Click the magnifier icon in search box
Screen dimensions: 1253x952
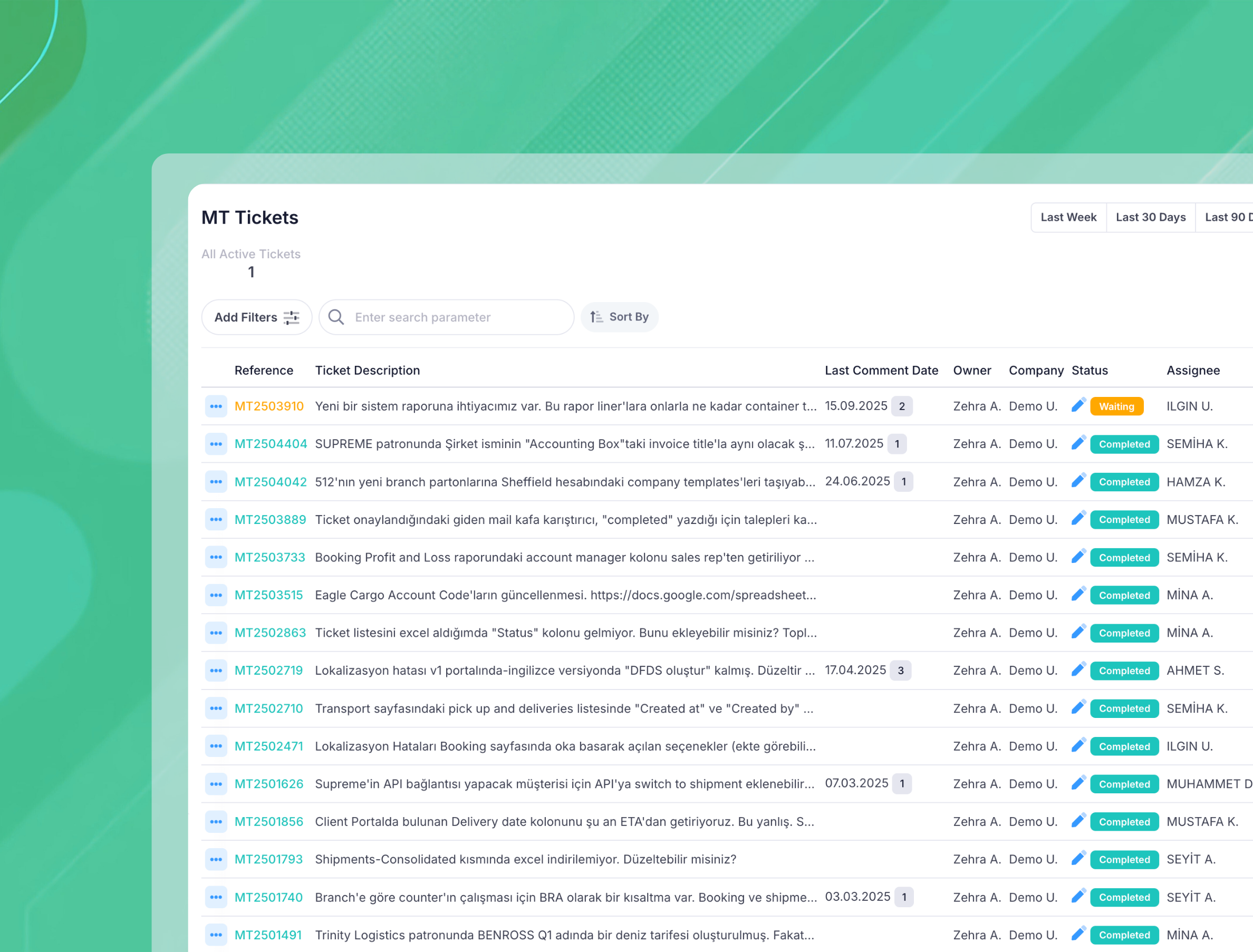[336, 317]
